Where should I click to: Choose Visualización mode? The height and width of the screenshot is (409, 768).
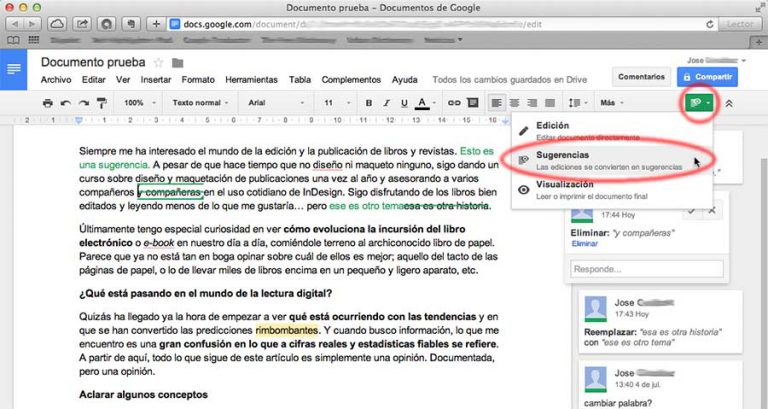click(x=612, y=190)
